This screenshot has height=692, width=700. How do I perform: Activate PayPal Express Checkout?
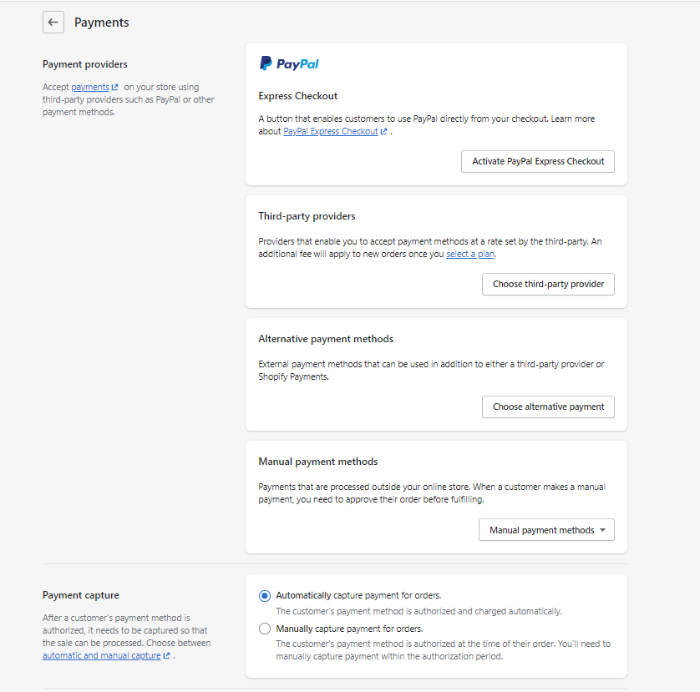[x=538, y=161]
